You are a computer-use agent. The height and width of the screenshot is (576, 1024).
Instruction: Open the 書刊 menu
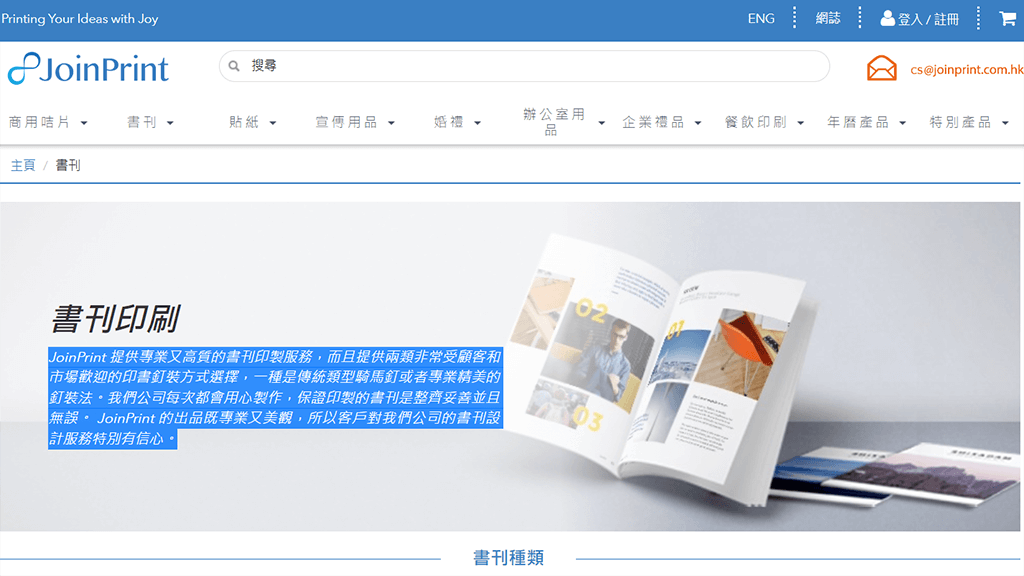pyautogui.click(x=142, y=122)
